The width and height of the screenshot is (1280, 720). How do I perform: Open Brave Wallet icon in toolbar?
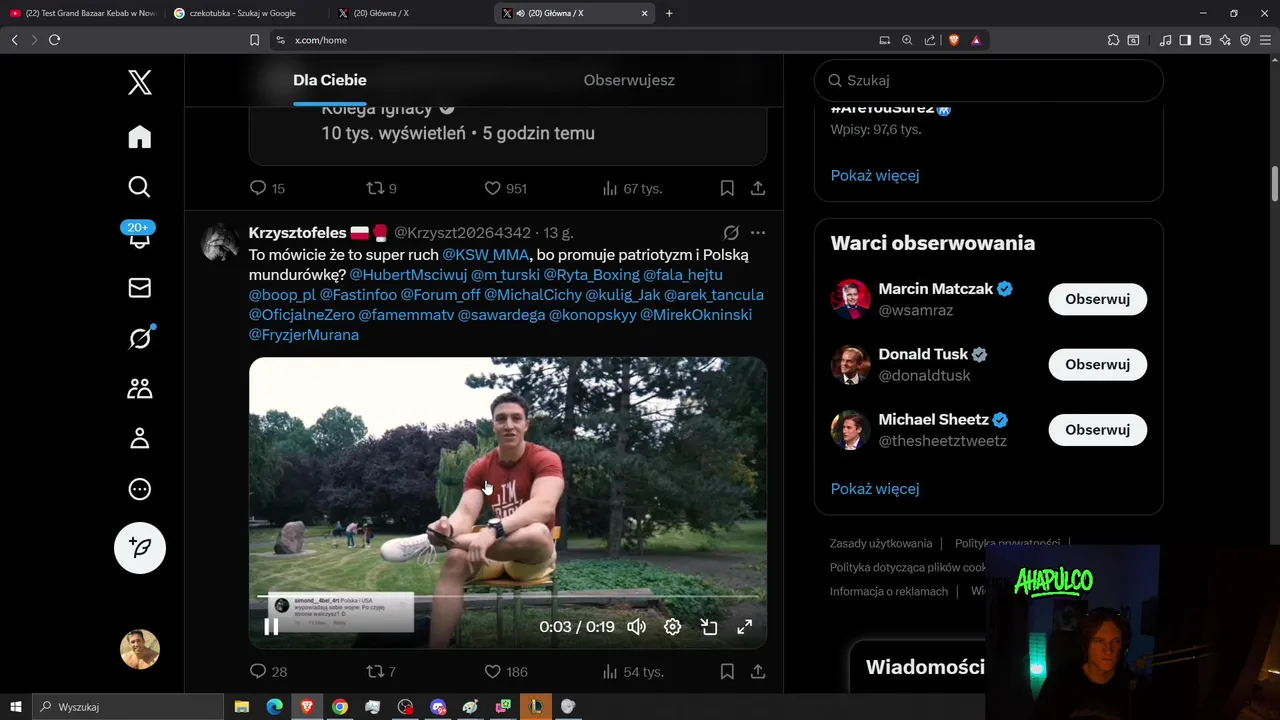[1205, 40]
